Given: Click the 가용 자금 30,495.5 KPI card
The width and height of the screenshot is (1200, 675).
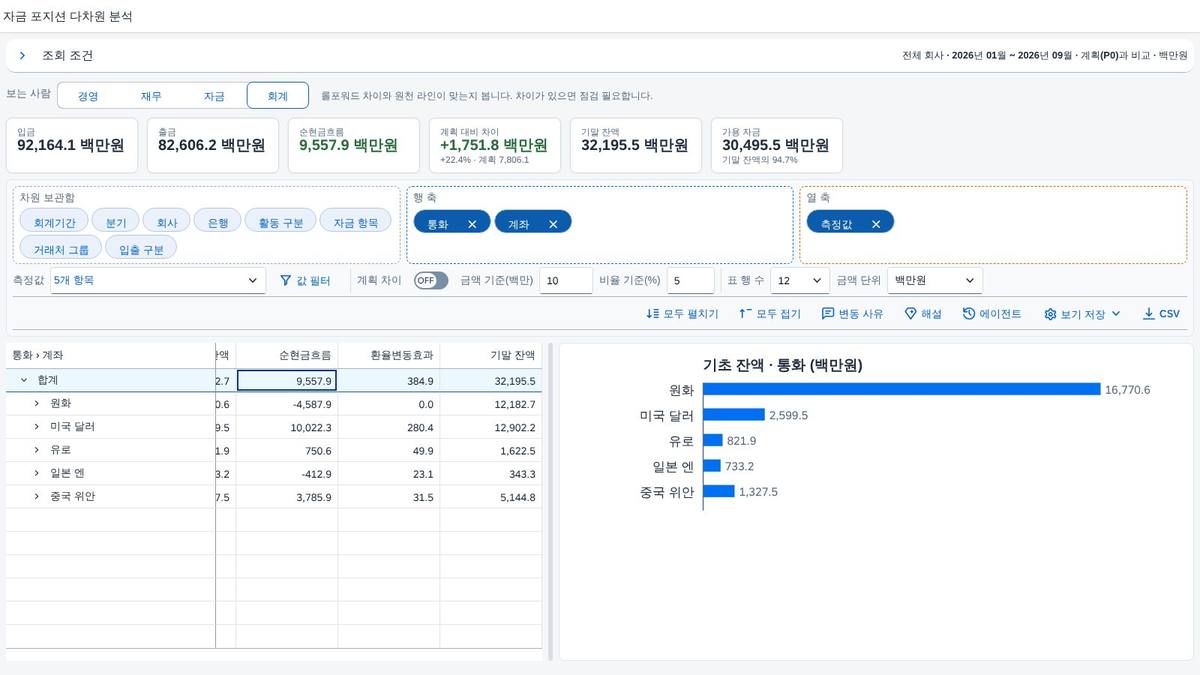Looking at the screenshot, I should [777, 145].
